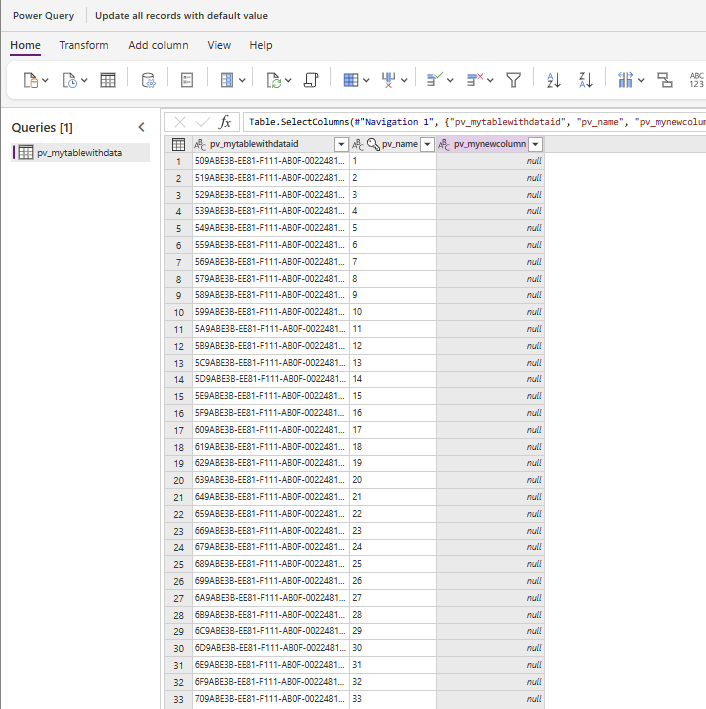Click pv_mytablewithdataid column type icon
Screen dimensions: 706x709
click(200, 145)
